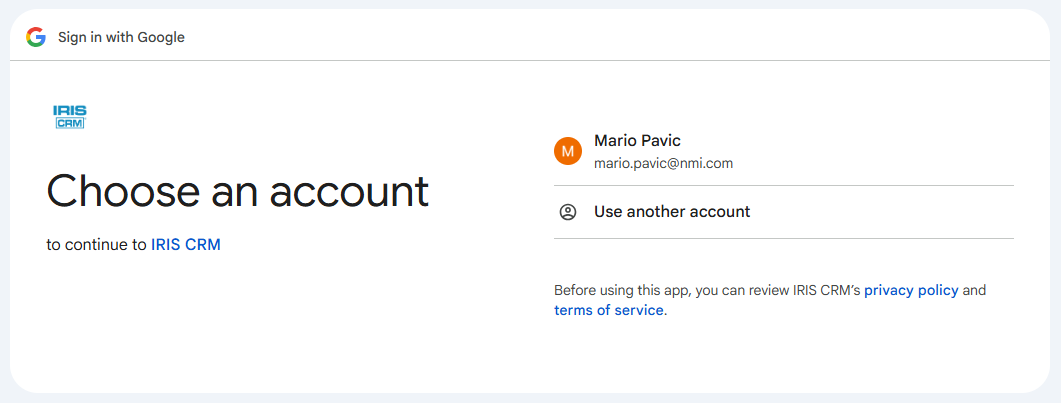Click the mario.pavic@nmi.com email address
The height and width of the screenshot is (403, 1061).
[x=663, y=163]
